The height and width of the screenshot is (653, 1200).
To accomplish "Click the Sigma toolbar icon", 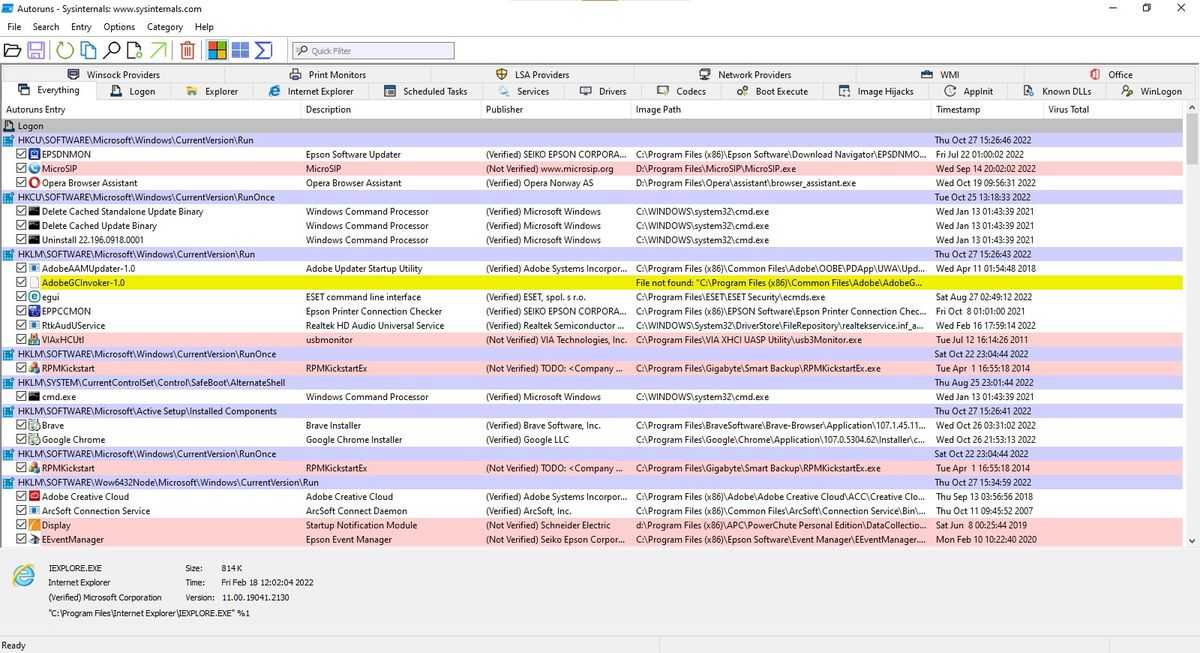I will pyautogui.click(x=264, y=50).
